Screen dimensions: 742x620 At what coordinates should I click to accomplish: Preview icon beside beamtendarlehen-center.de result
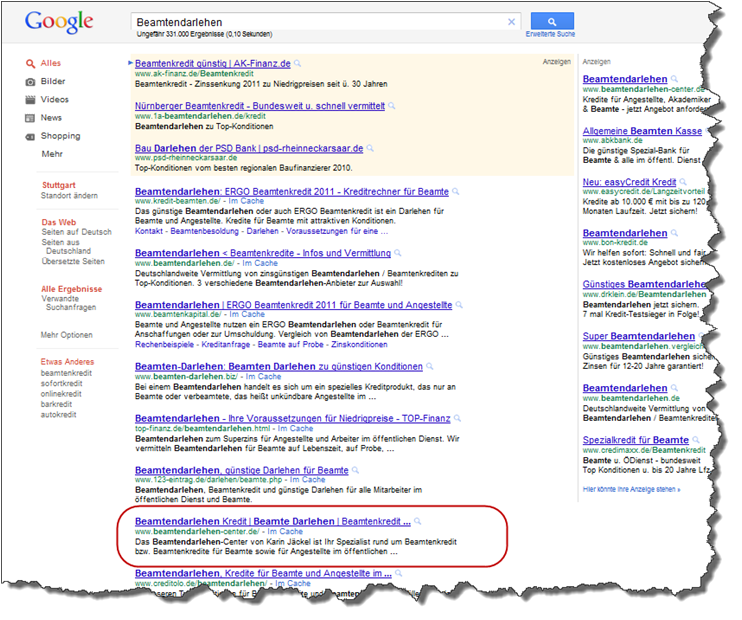click(418, 522)
